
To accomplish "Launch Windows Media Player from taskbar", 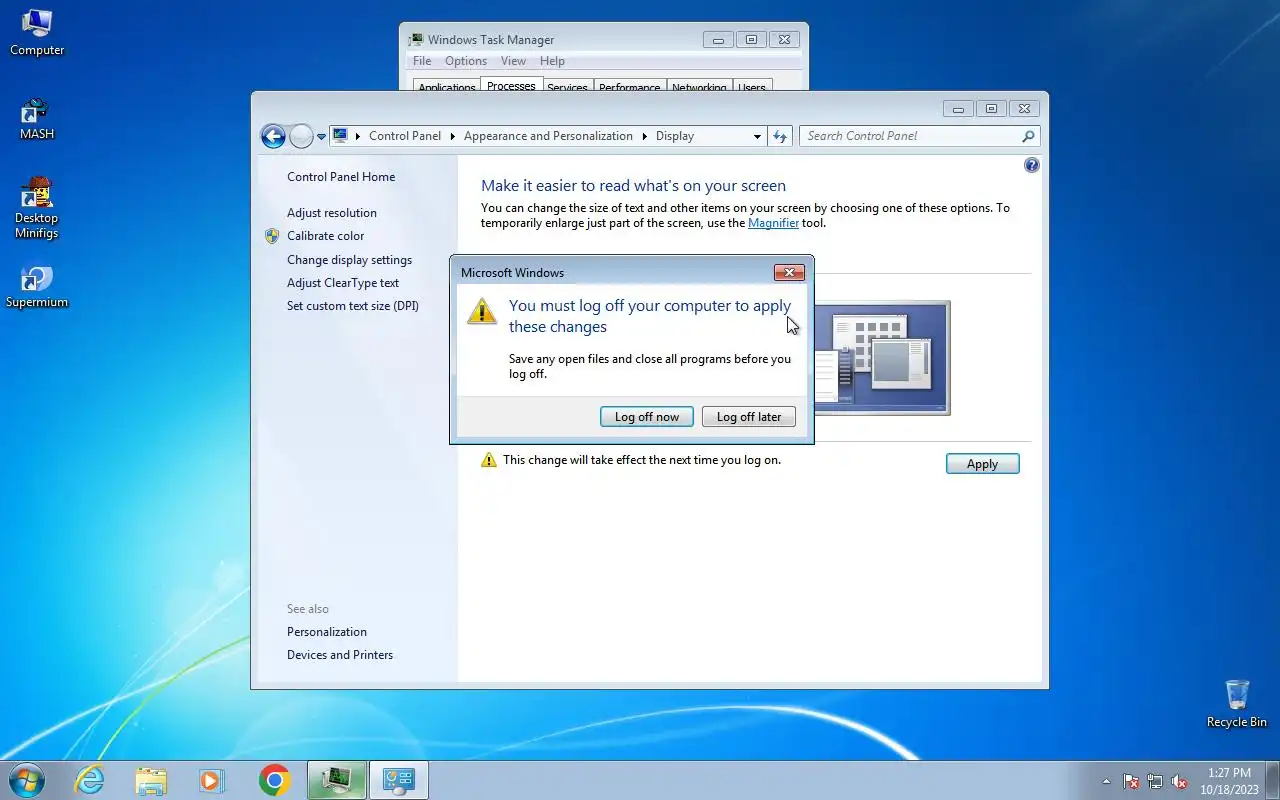I will (212, 780).
